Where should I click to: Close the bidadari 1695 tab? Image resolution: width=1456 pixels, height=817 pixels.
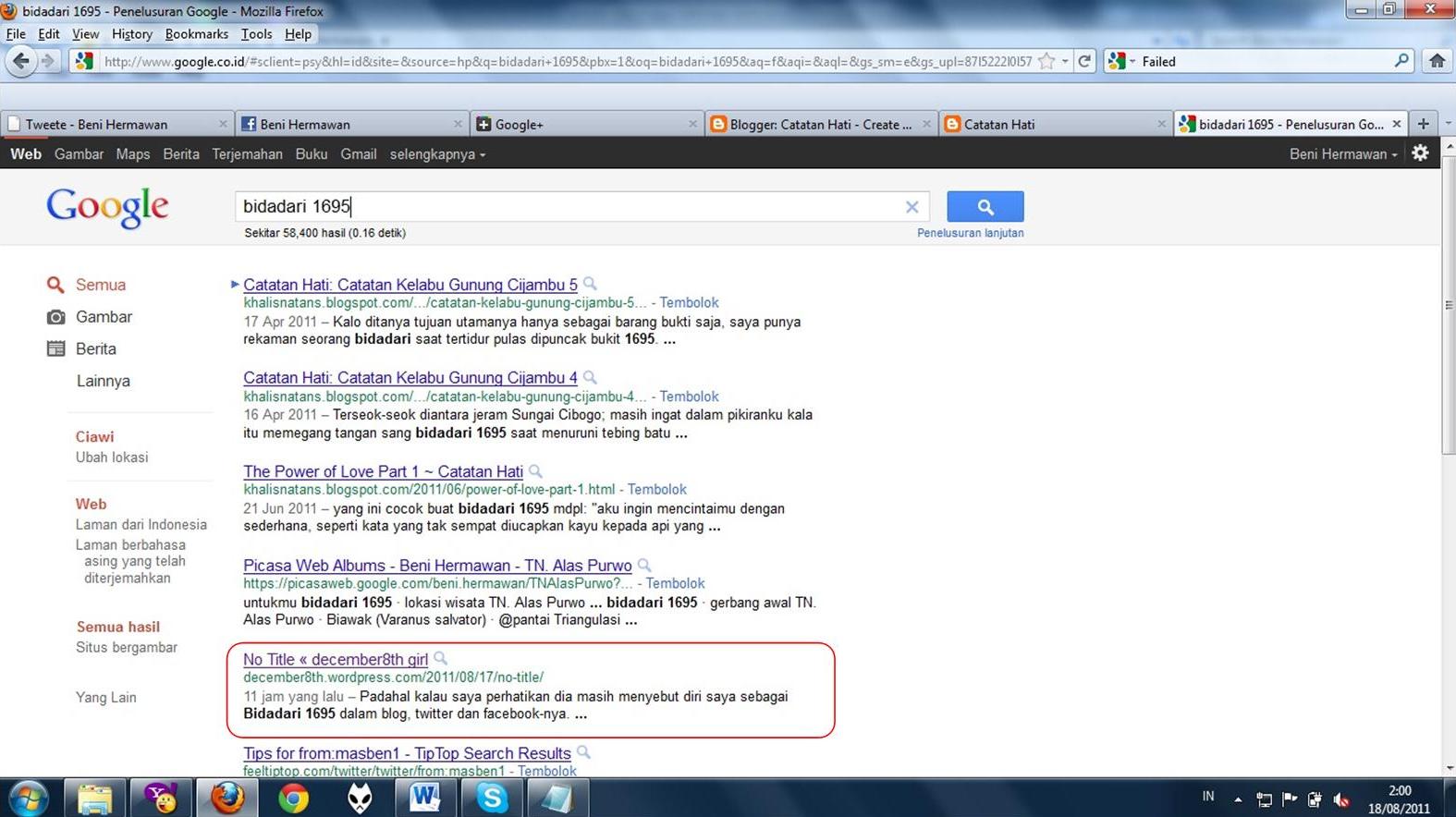click(x=1397, y=124)
